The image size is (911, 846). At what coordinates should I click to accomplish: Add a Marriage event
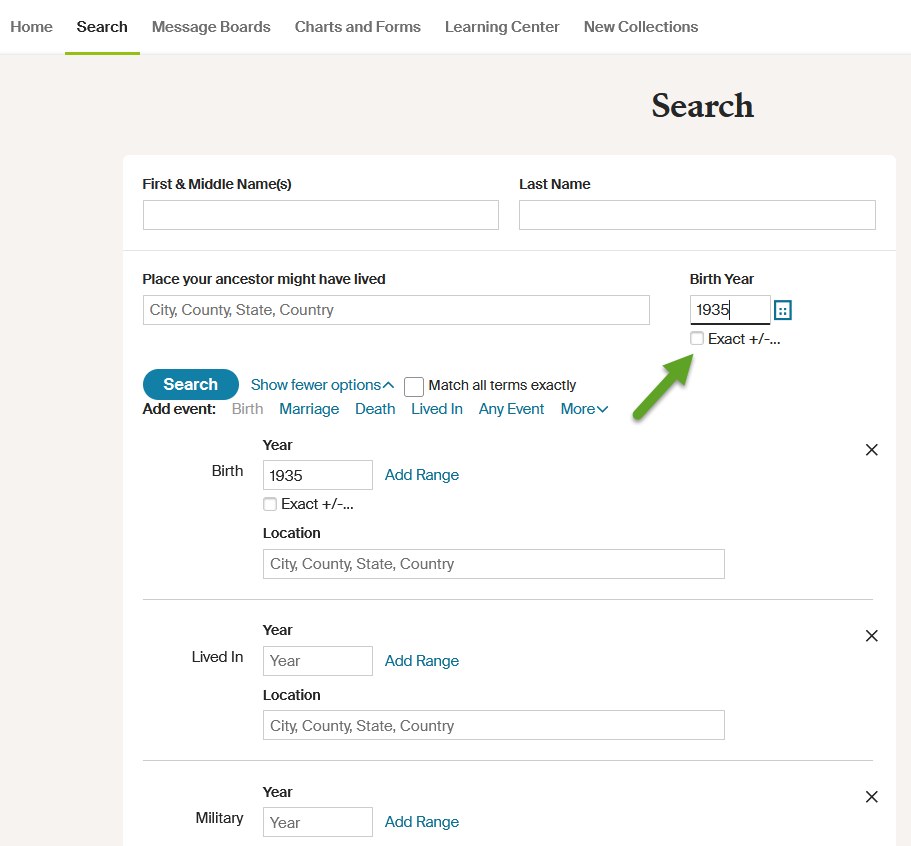coord(309,409)
